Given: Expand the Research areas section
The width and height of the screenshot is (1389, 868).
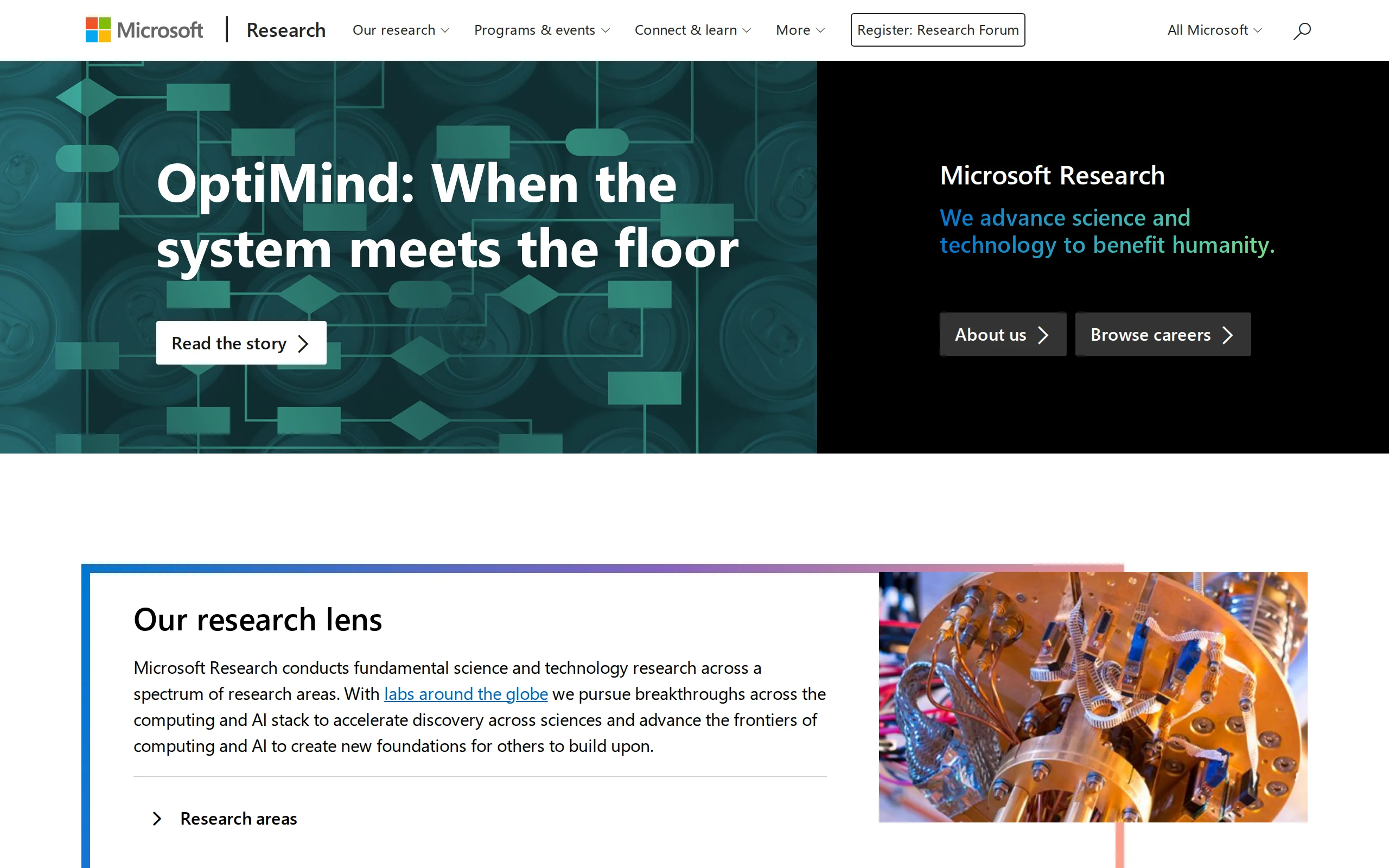Looking at the screenshot, I should (224, 818).
